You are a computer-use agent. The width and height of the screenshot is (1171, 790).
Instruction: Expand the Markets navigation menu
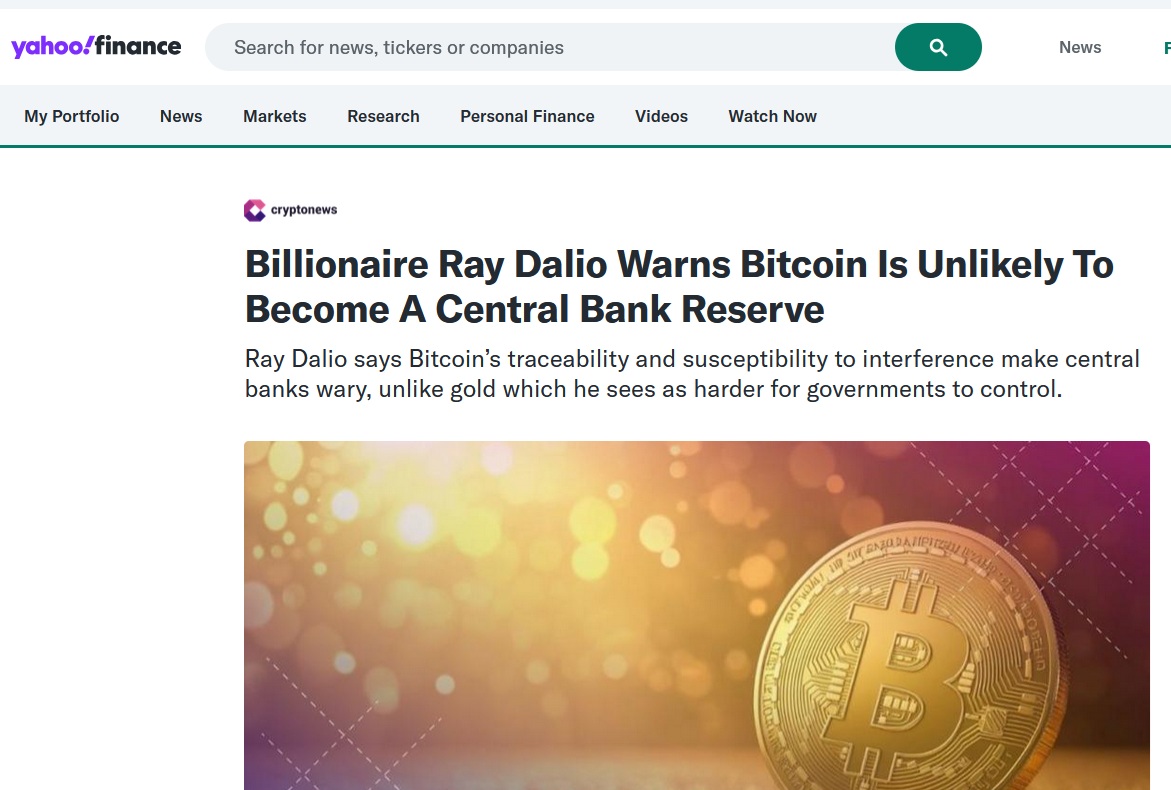point(275,116)
